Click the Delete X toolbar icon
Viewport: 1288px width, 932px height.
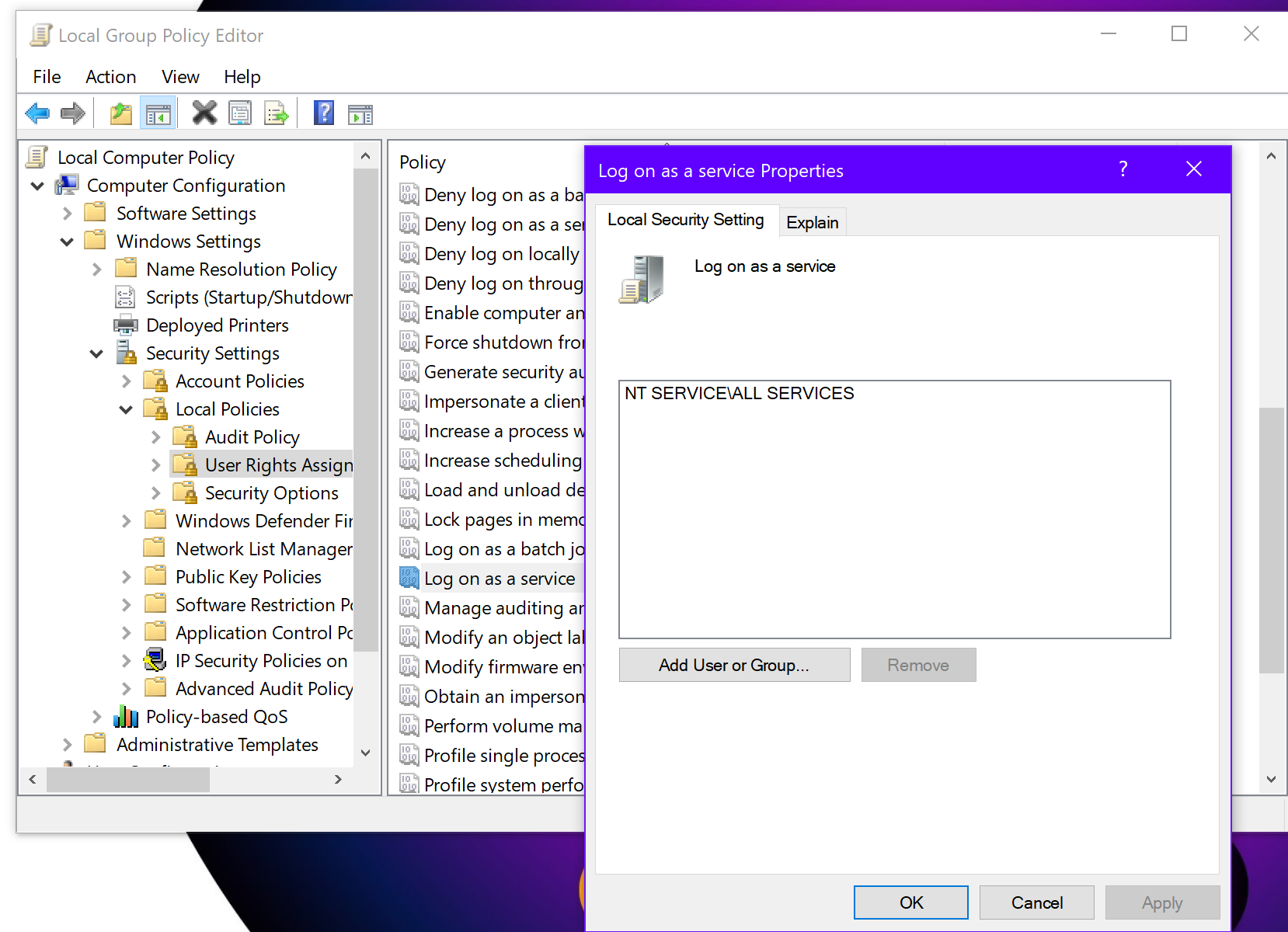pos(204,113)
